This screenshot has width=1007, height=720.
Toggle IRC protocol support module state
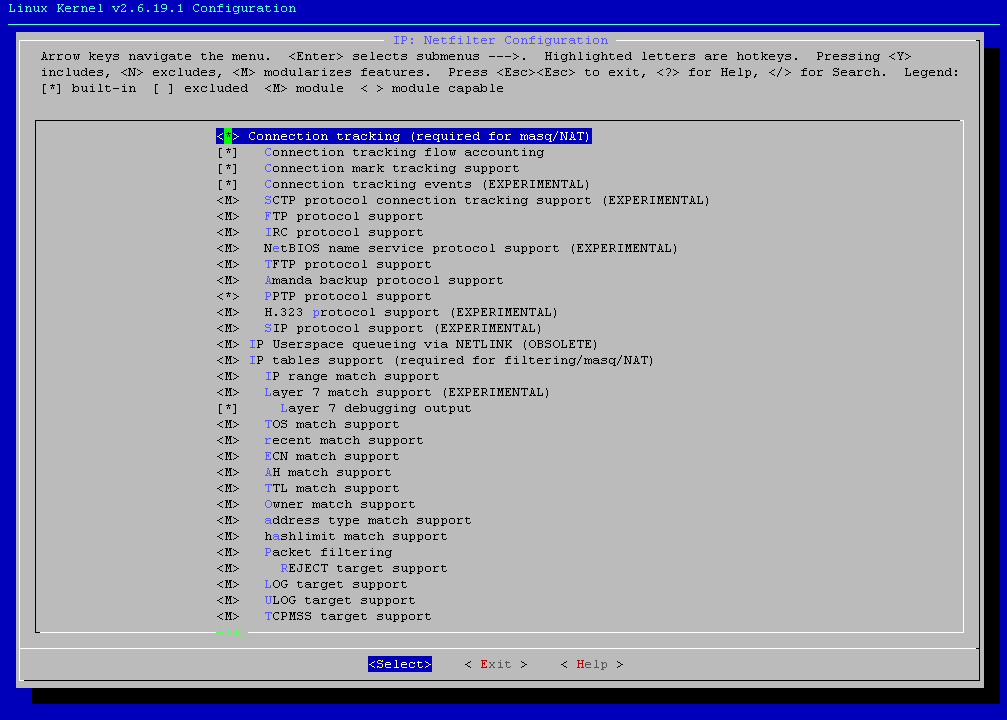[227, 233]
